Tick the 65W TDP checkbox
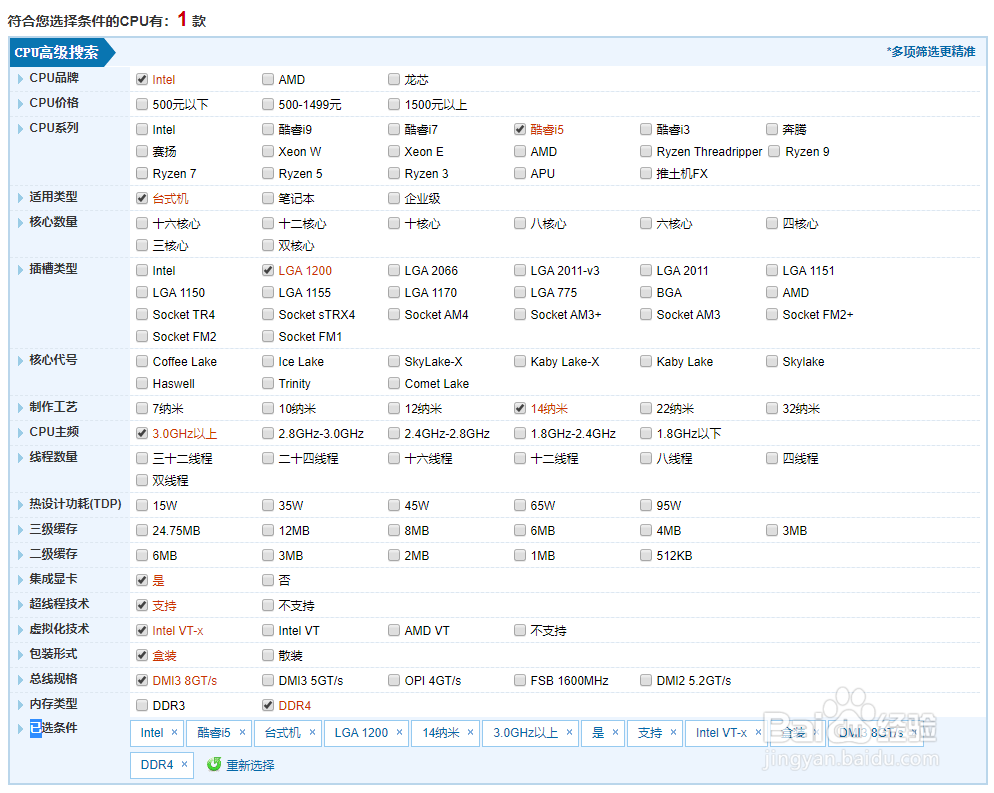The width and height of the screenshot is (994, 793). tap(520, 505)
